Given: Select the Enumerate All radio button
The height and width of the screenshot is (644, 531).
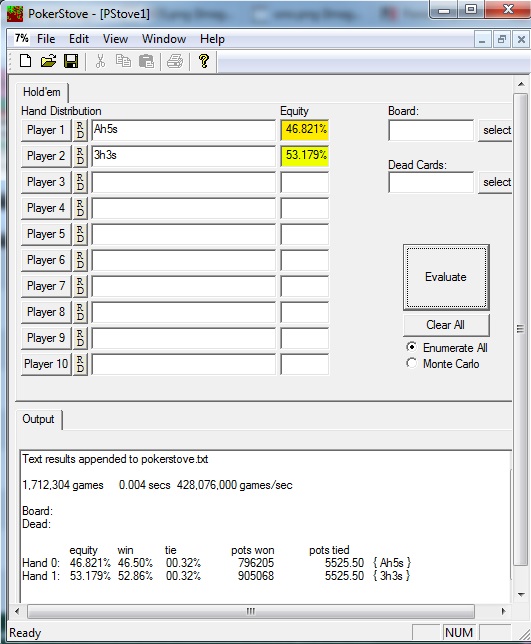Looking at the screenshot, I should pyautogui.click(x=411, y=347).
